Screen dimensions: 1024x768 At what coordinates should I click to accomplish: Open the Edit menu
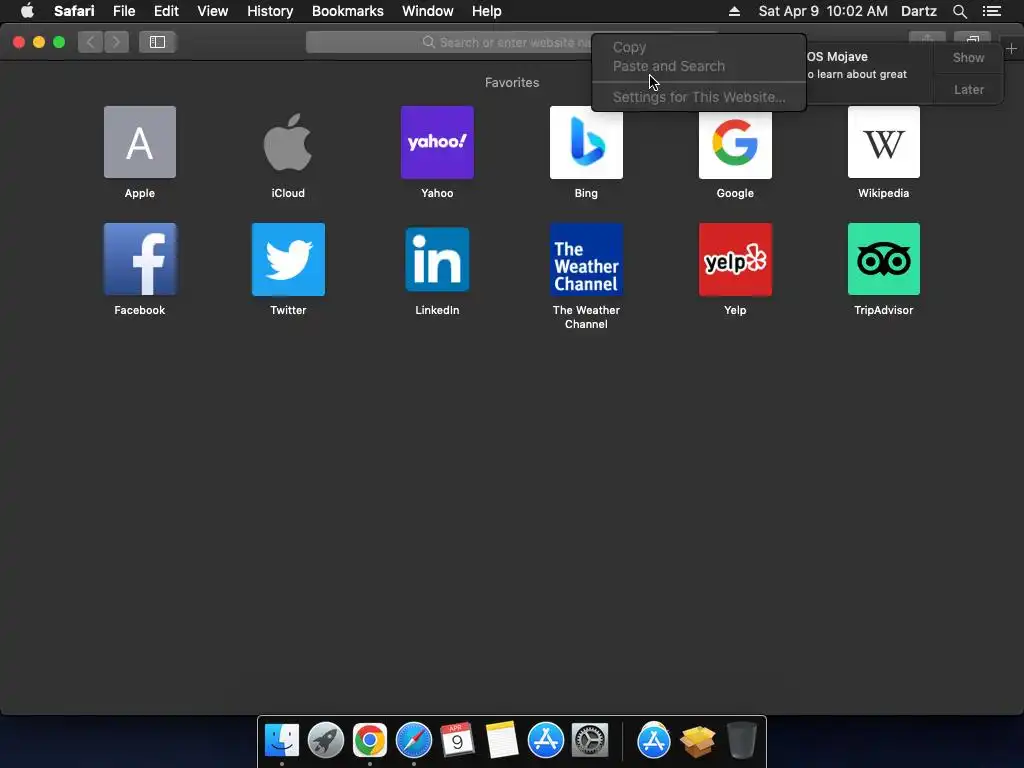(166, 11)
